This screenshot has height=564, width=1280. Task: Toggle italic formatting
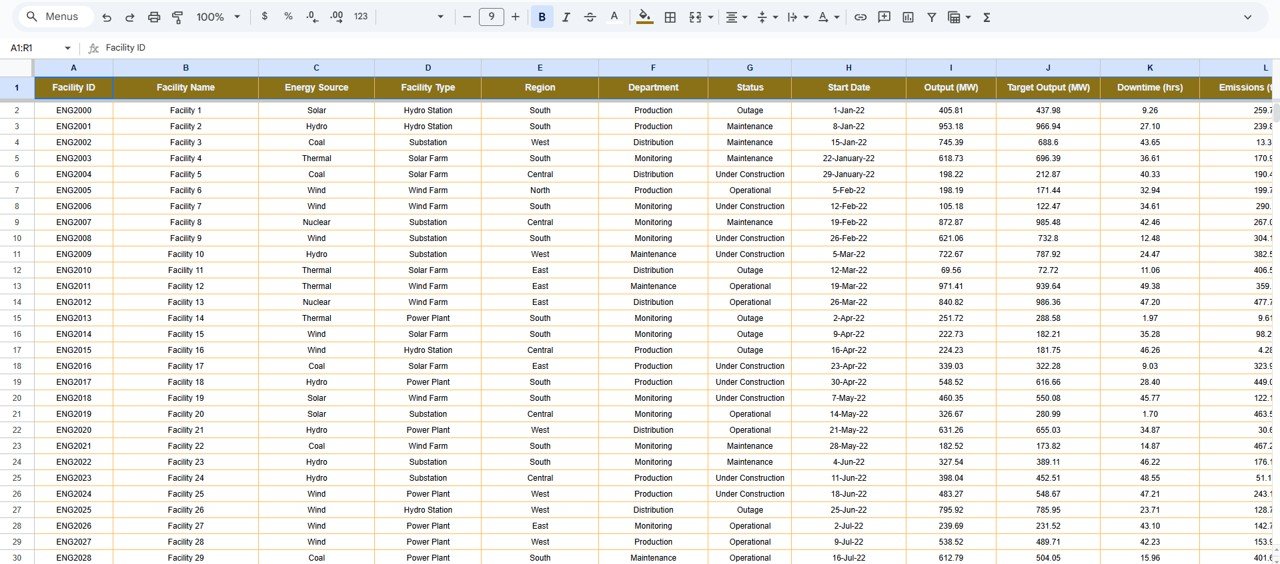[566, 17]
